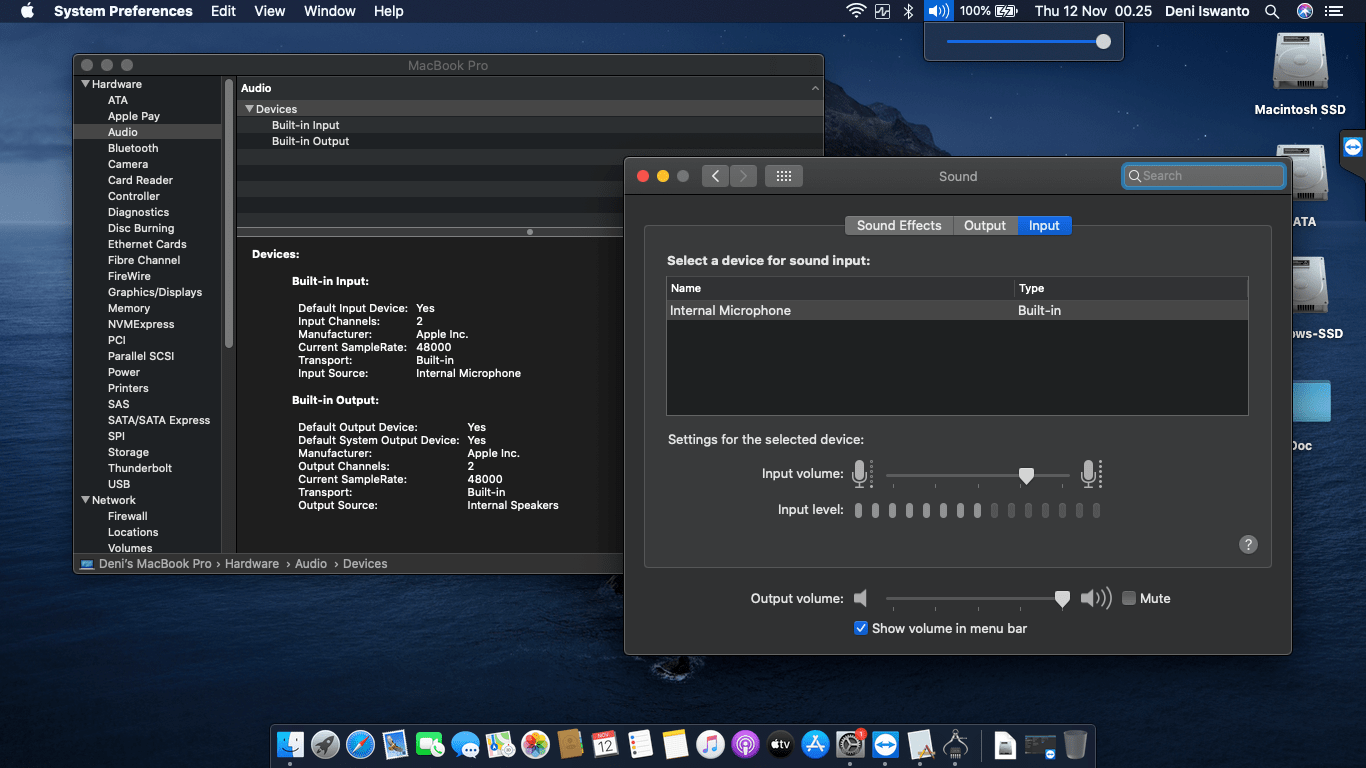Click the low microphone icon beside Input volume
1366x768 pixels.
[x=861, y=474]
